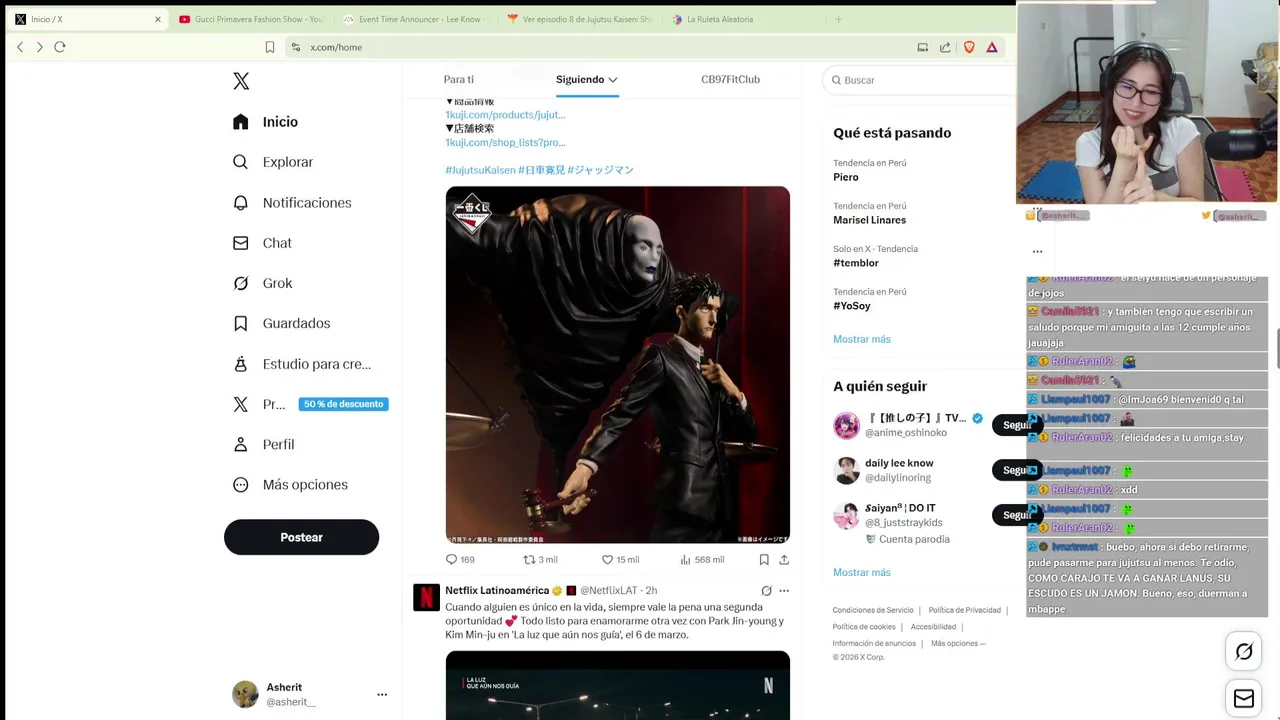Viewport: 1280px width, 720px height.
Task: Open Guardados bookmarks
Action: click(281, 323)
